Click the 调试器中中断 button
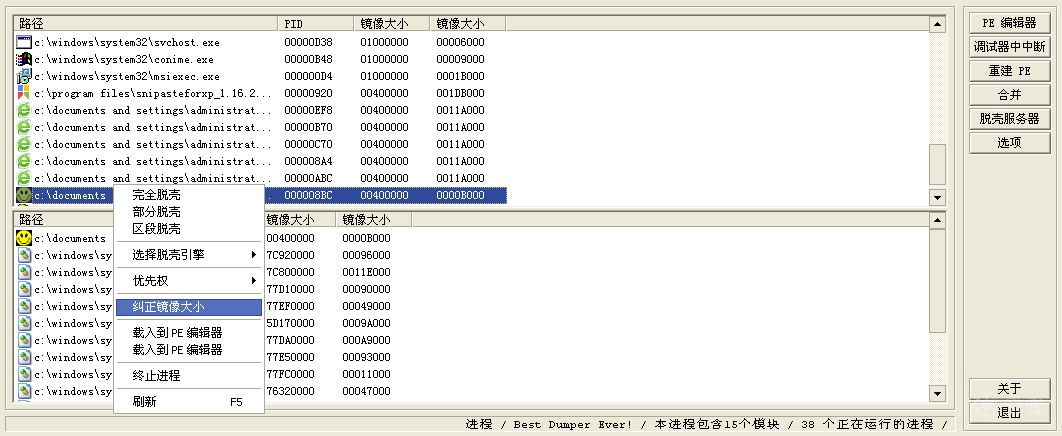This screenshot has width=1062, height=436. (x=1009, y=47)
